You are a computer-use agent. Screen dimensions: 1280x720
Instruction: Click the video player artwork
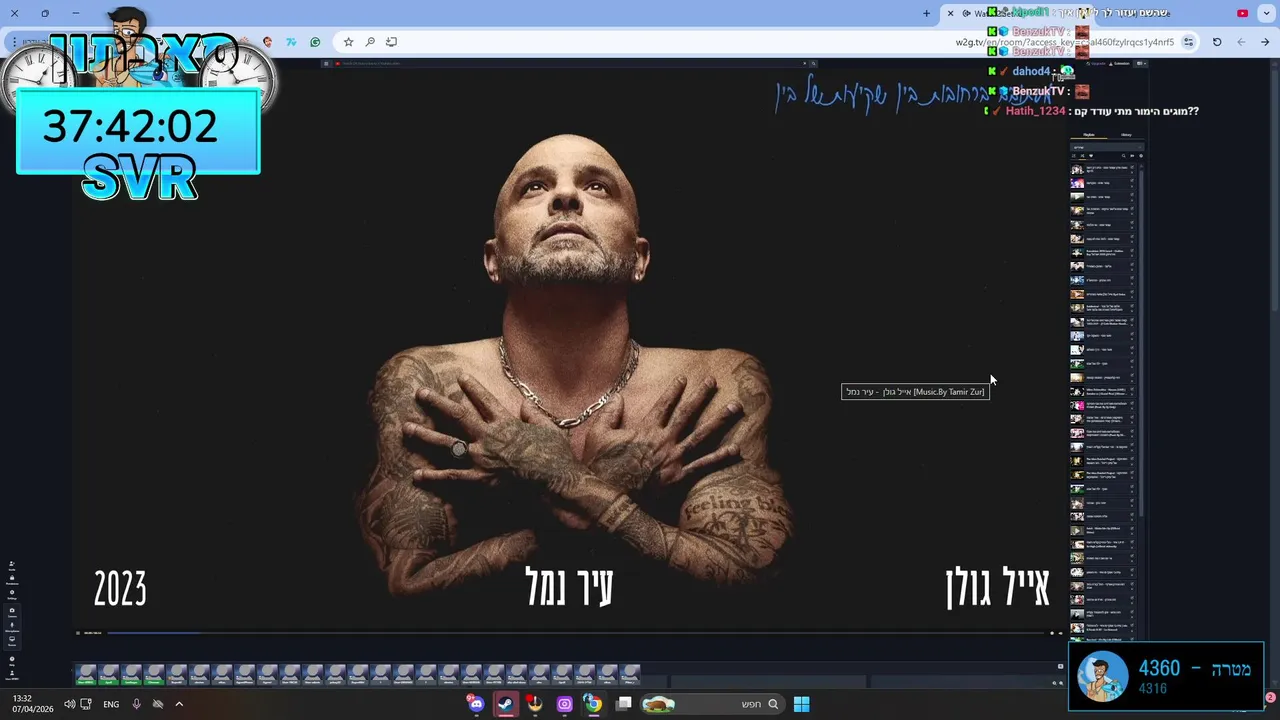(570, 345)
